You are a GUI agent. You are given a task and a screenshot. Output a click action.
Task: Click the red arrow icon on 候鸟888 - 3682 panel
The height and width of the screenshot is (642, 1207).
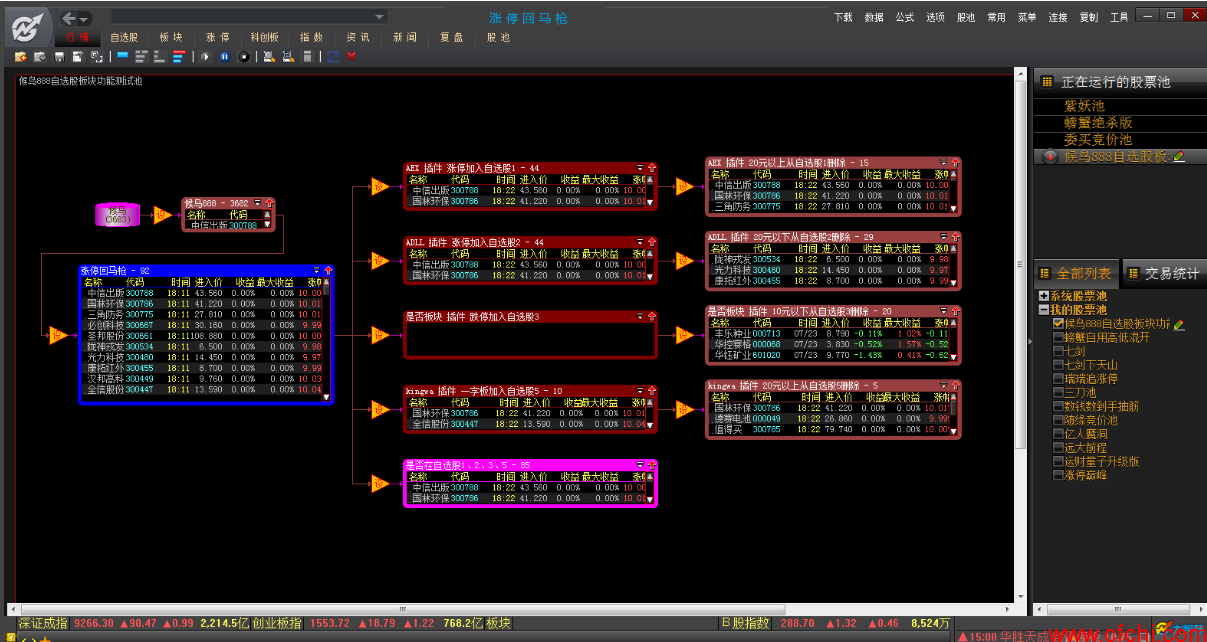(x=268, y=203)
